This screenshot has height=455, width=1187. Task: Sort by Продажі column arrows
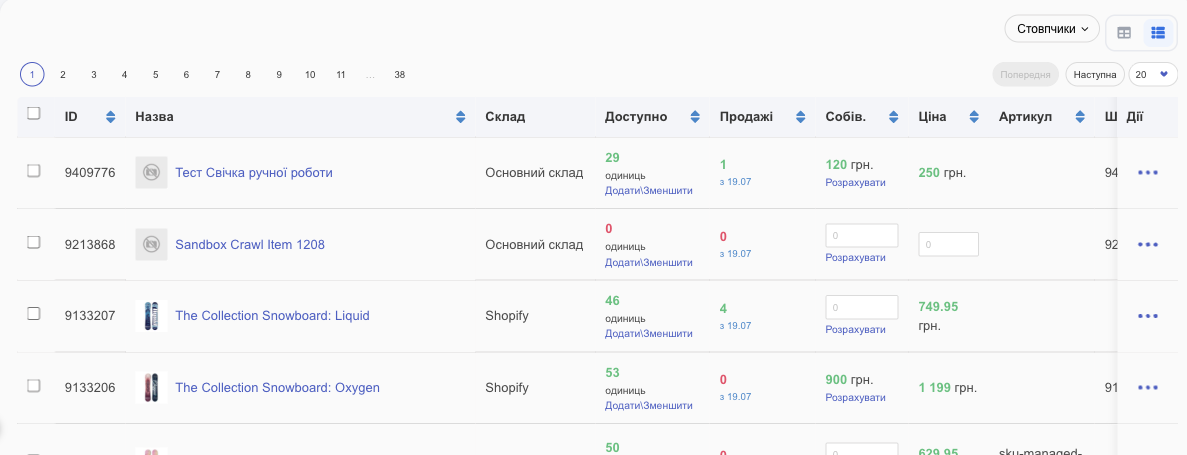(801, 117)
